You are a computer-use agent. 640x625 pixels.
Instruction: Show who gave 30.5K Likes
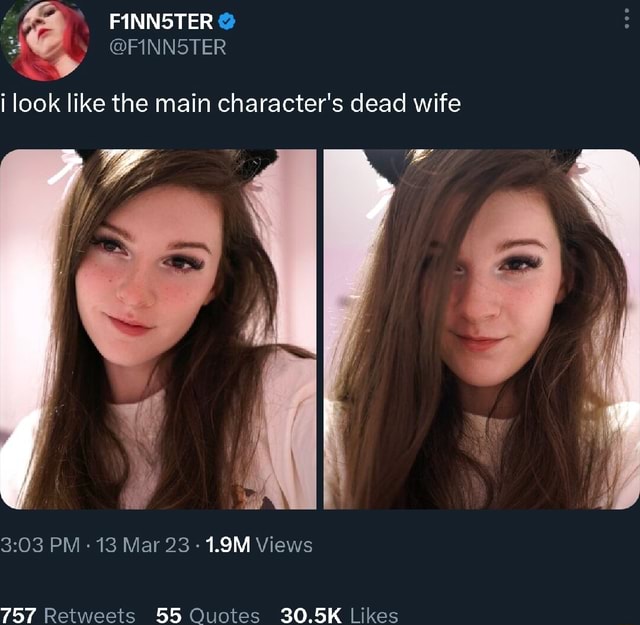(x=339, y=615)
